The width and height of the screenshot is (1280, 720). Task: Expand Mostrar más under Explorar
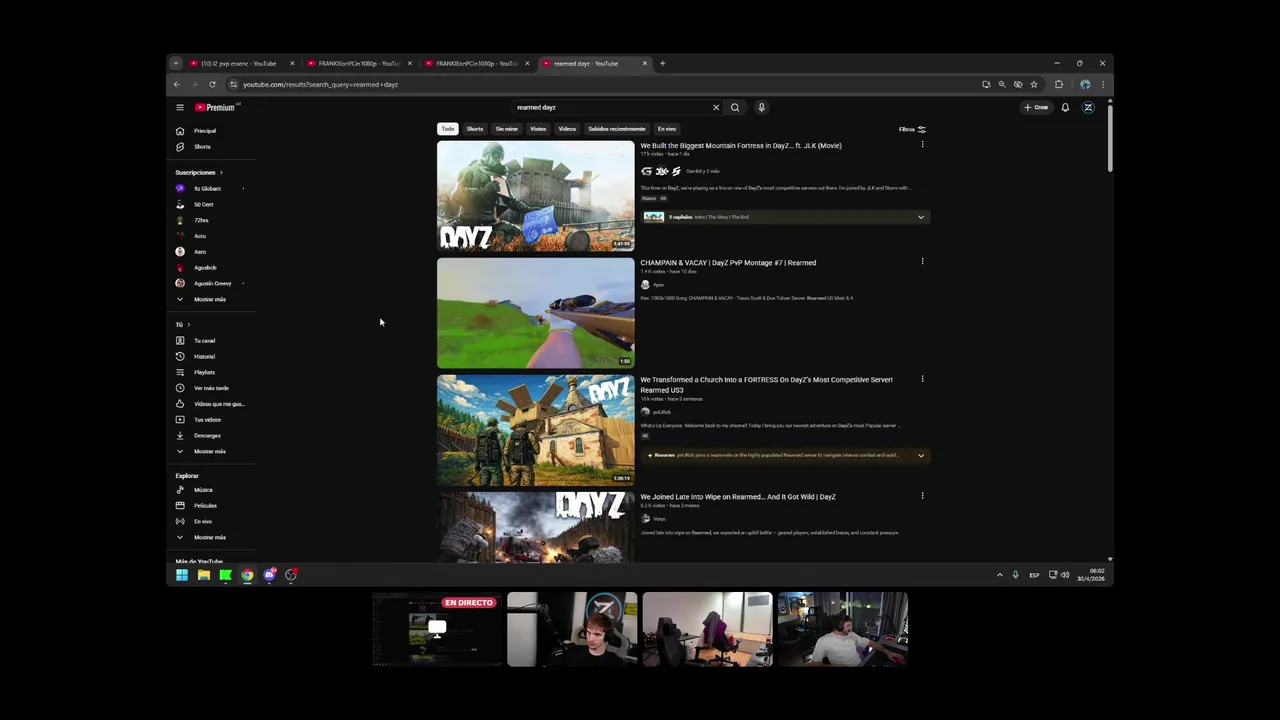pyautogui.click(x=210, y=537)
